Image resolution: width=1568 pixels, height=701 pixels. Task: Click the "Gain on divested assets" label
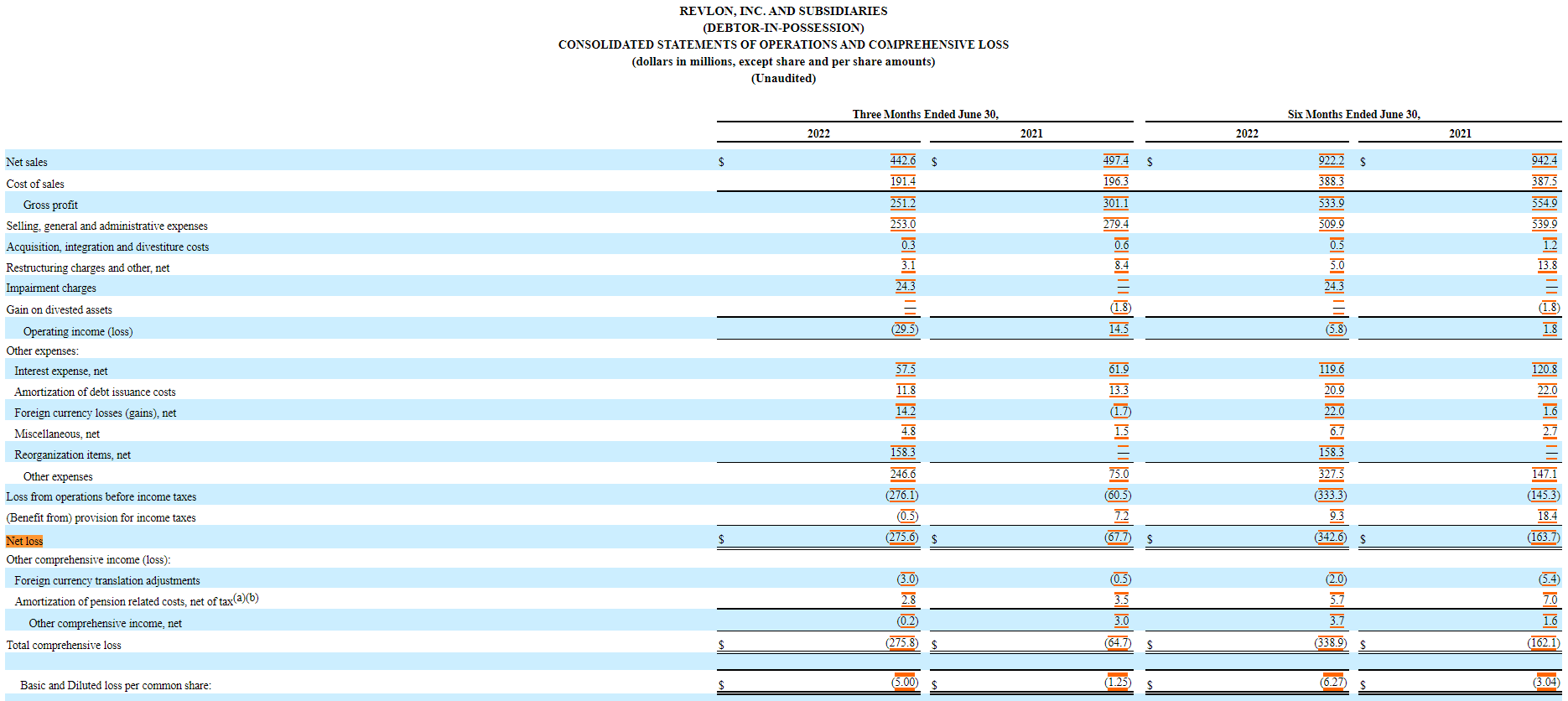(x=59, y=309)
